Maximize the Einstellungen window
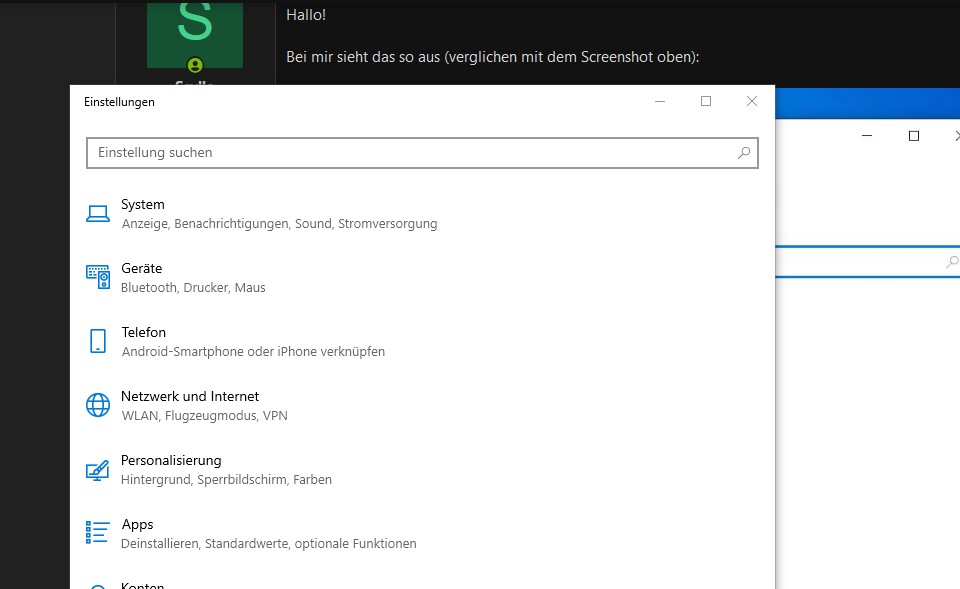 tap(706, 101)
